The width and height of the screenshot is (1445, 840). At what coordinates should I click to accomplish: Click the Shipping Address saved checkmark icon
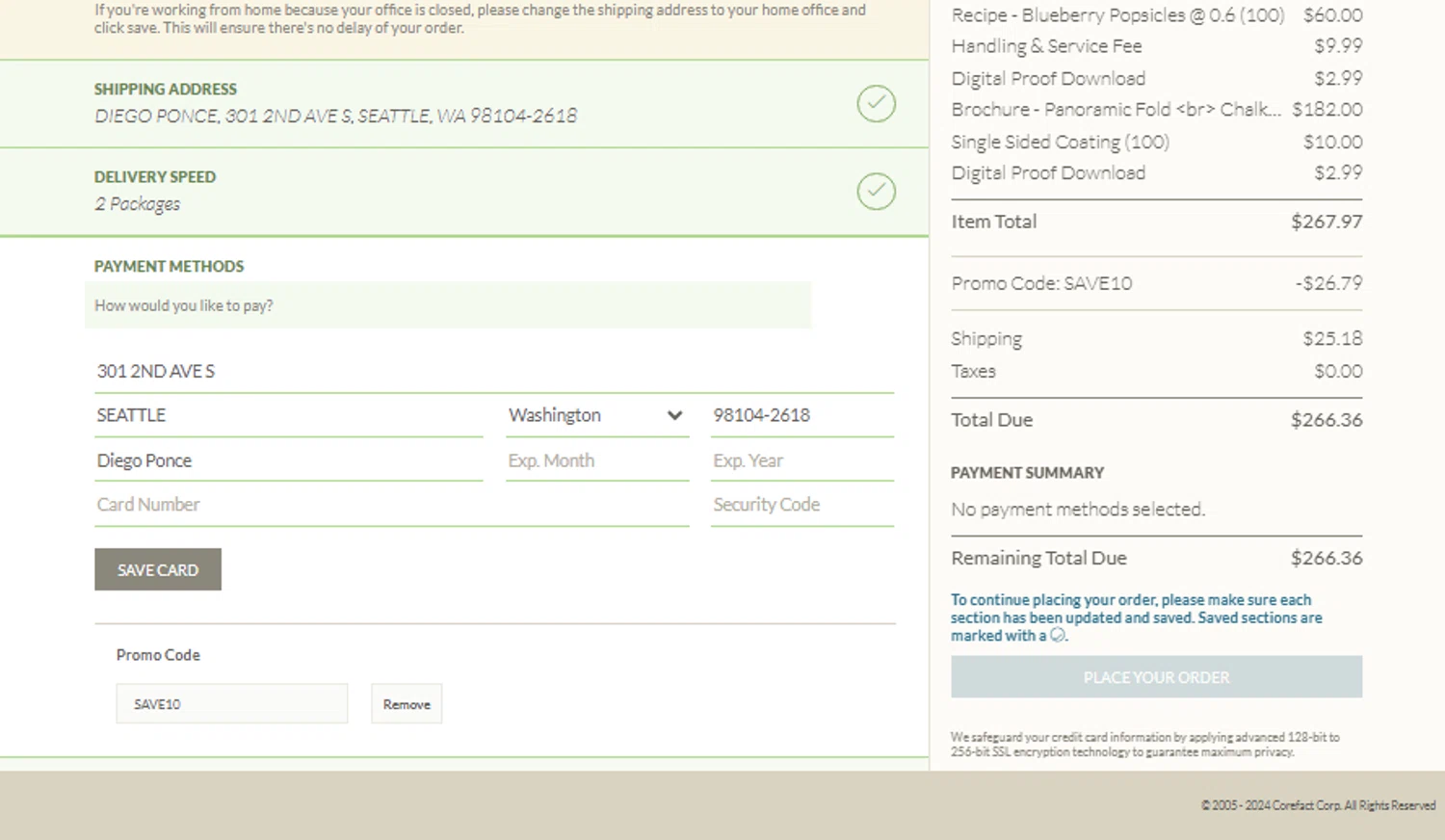point(876,103)
